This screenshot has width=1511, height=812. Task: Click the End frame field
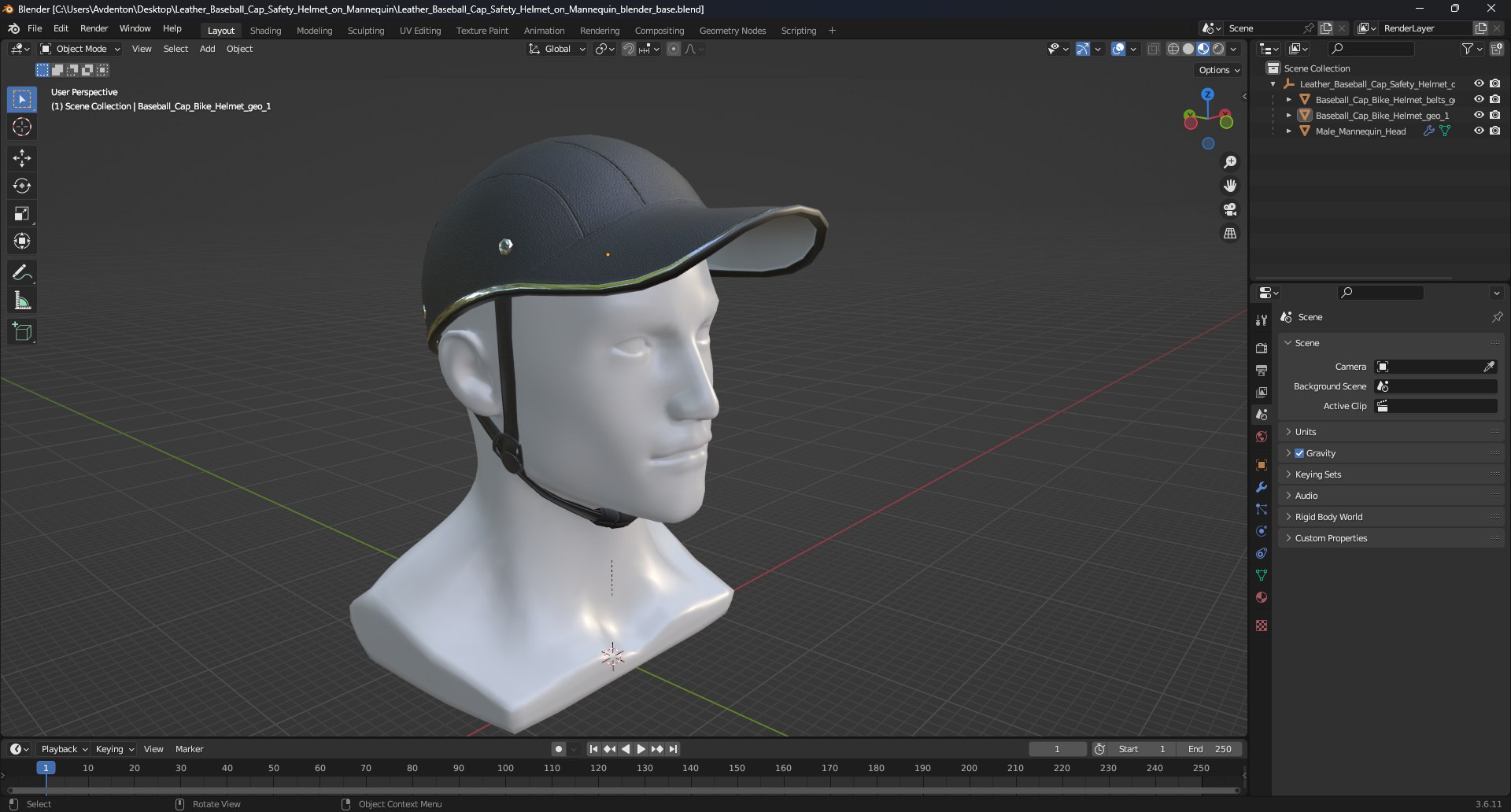click(1210, 749)
